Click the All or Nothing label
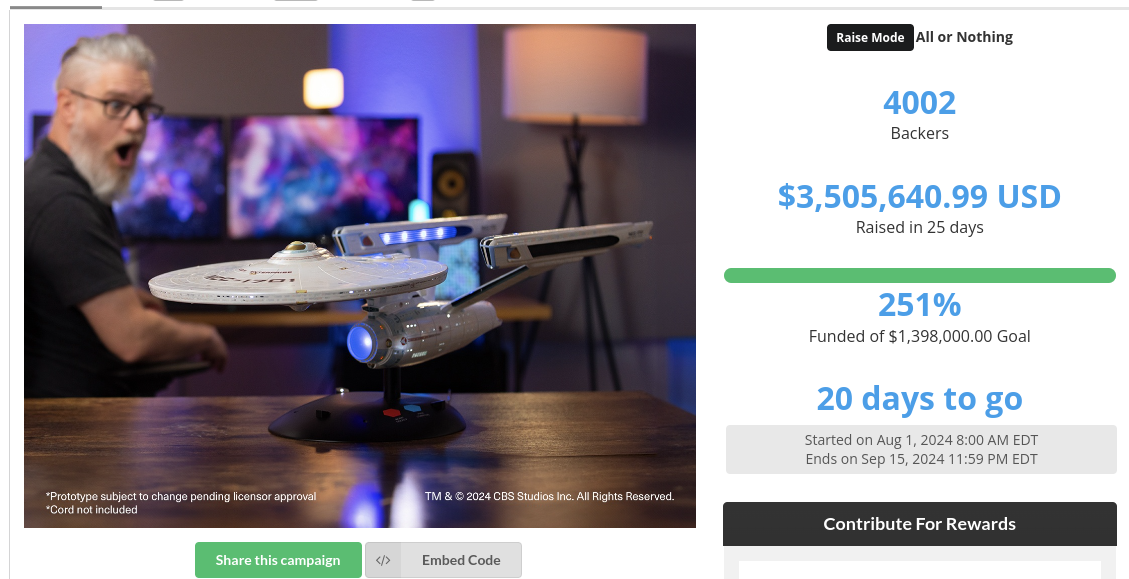This screenshot has width=1129, height=579. pyautogui.click(x=964, y=37)
